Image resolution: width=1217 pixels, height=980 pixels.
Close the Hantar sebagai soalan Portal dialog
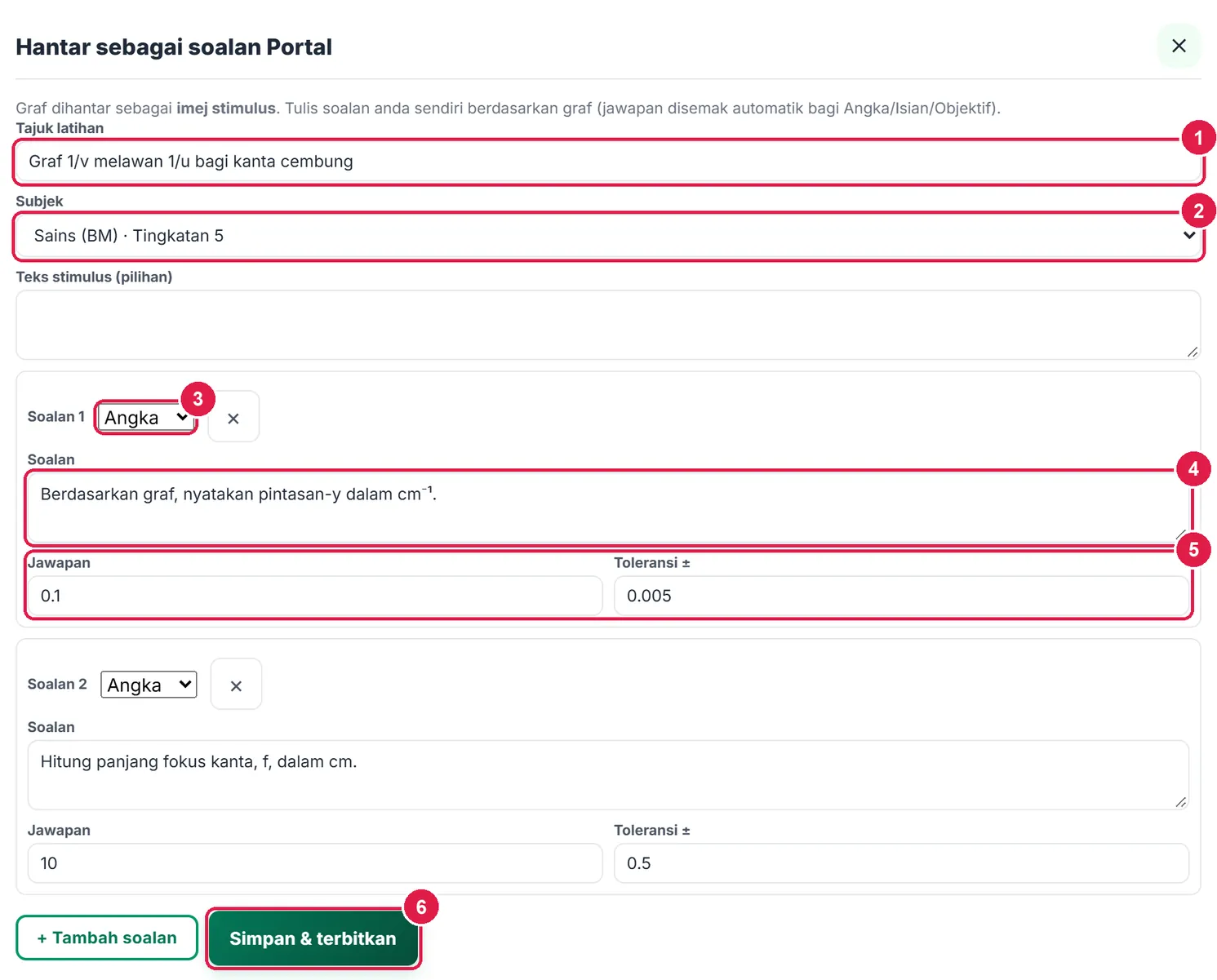(1179, 46)
